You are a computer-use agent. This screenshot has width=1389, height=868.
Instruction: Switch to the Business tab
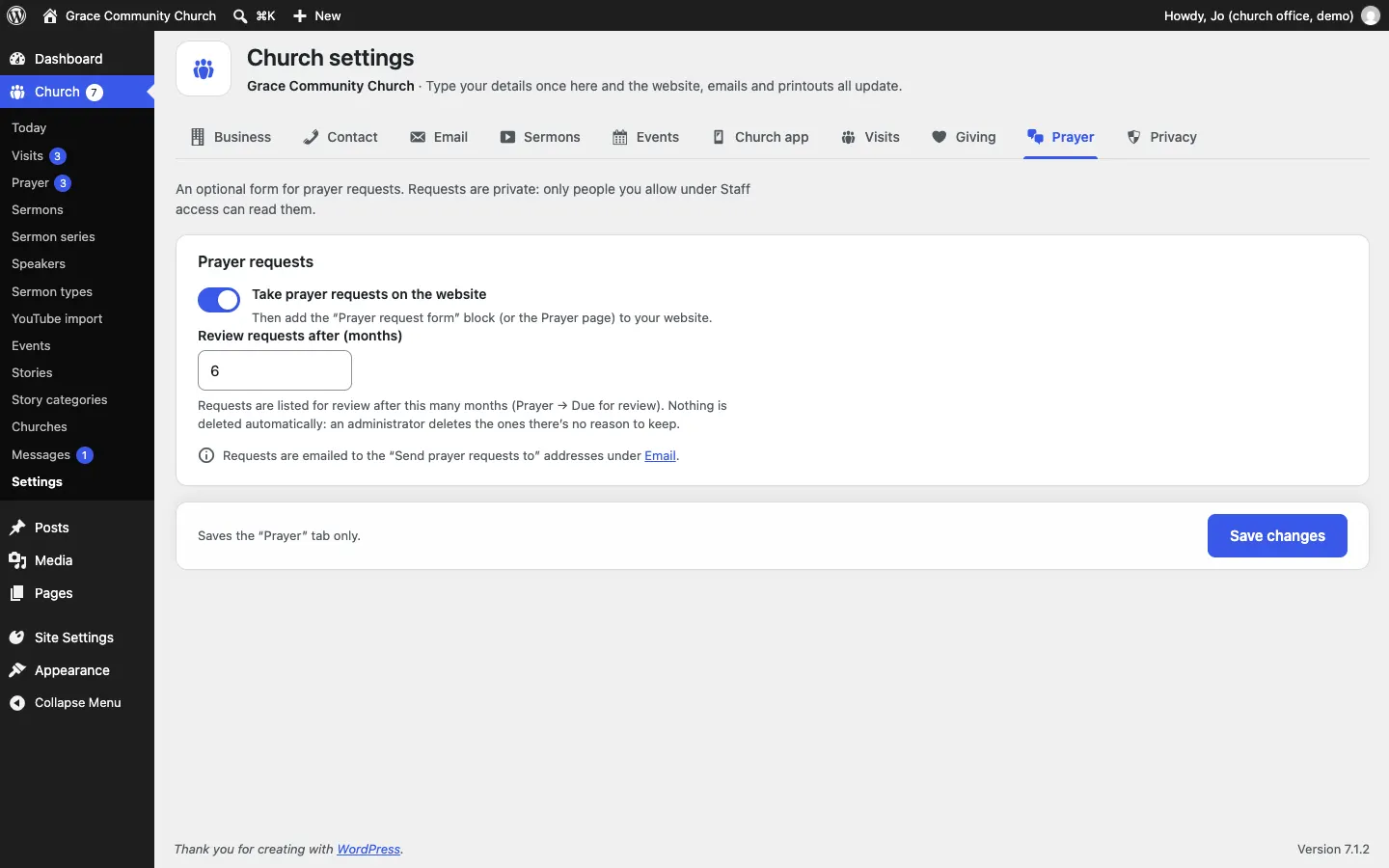tap(231, 137)
